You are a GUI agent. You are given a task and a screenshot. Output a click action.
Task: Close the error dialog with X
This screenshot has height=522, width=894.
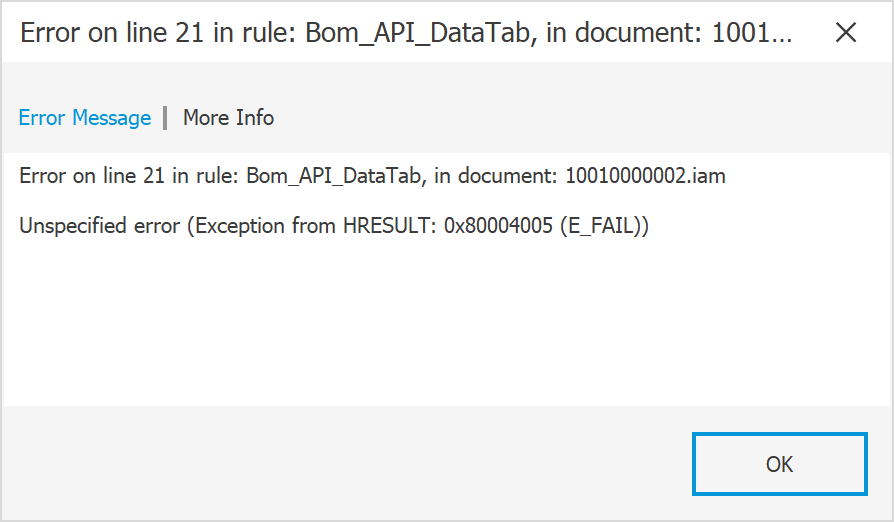point(845,33)
